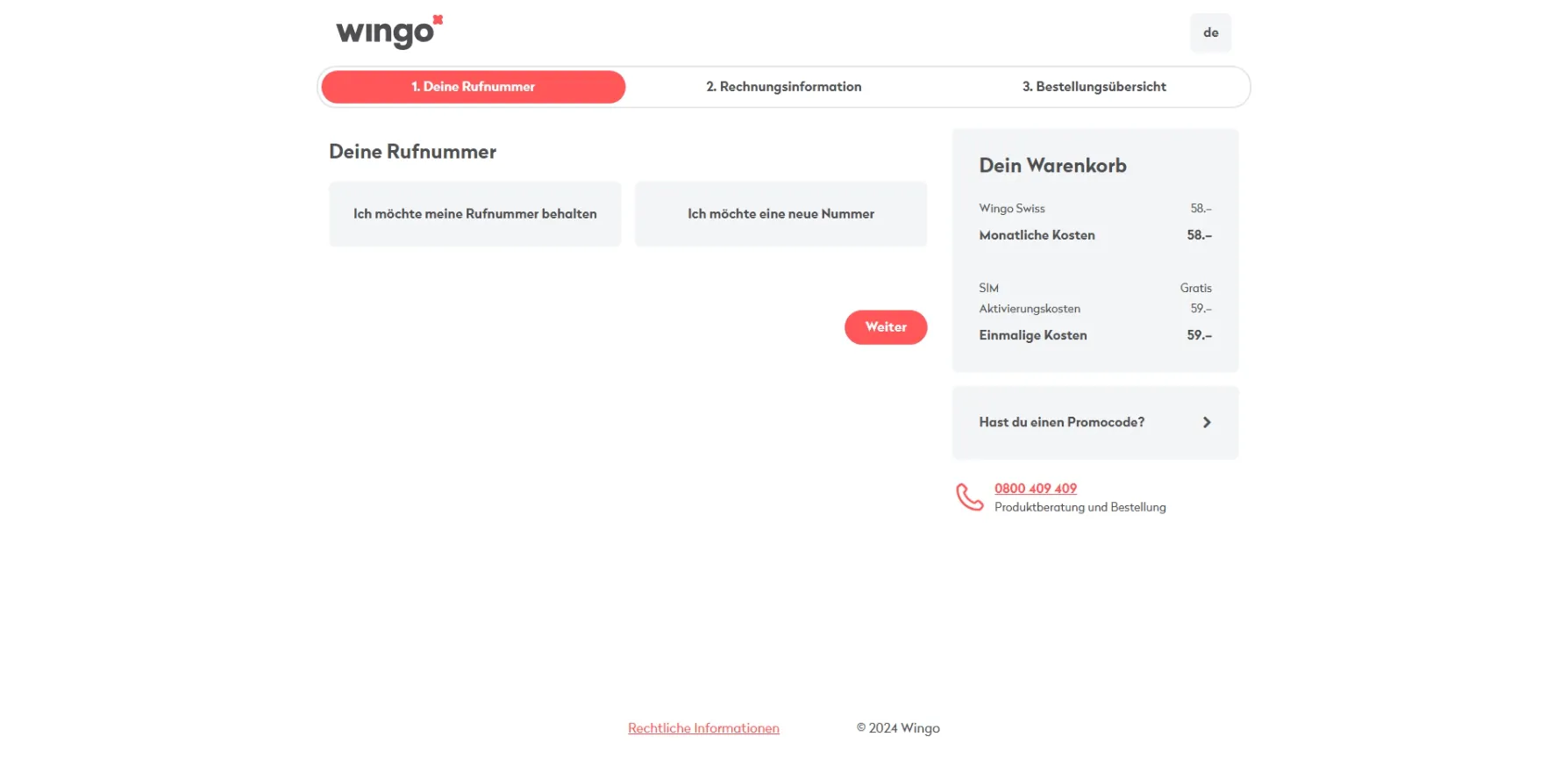This screenshot has height=758, width=1568.
Task: Open Rechtliche Informationen link
Action: tap(703, 728)
